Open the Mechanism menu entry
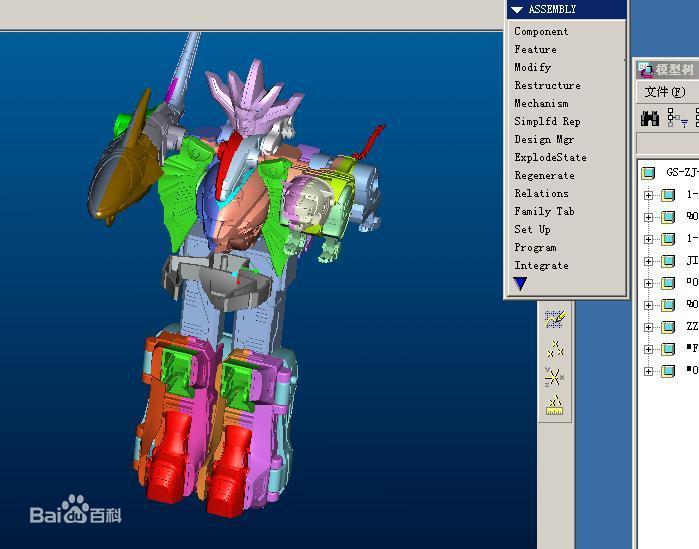 click(x=541, y=103)
